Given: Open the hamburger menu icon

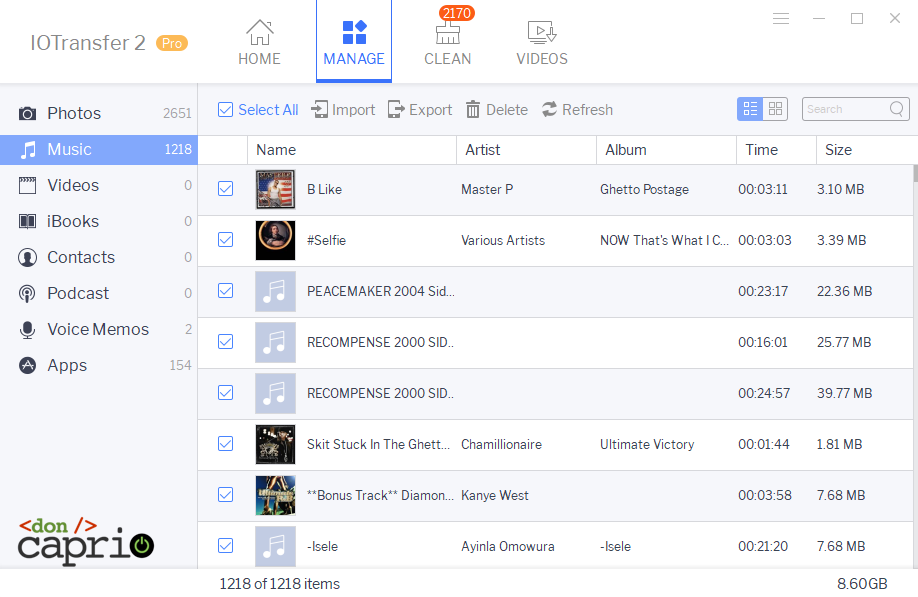Looking at the screenshot, I should 781,19.
